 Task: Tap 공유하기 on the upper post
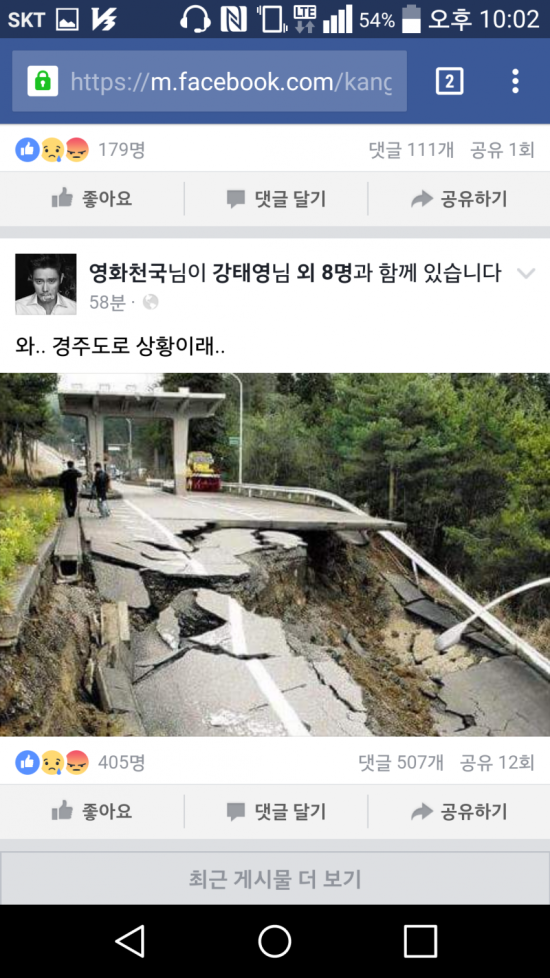pyautogui.click(x=459, y=199)
